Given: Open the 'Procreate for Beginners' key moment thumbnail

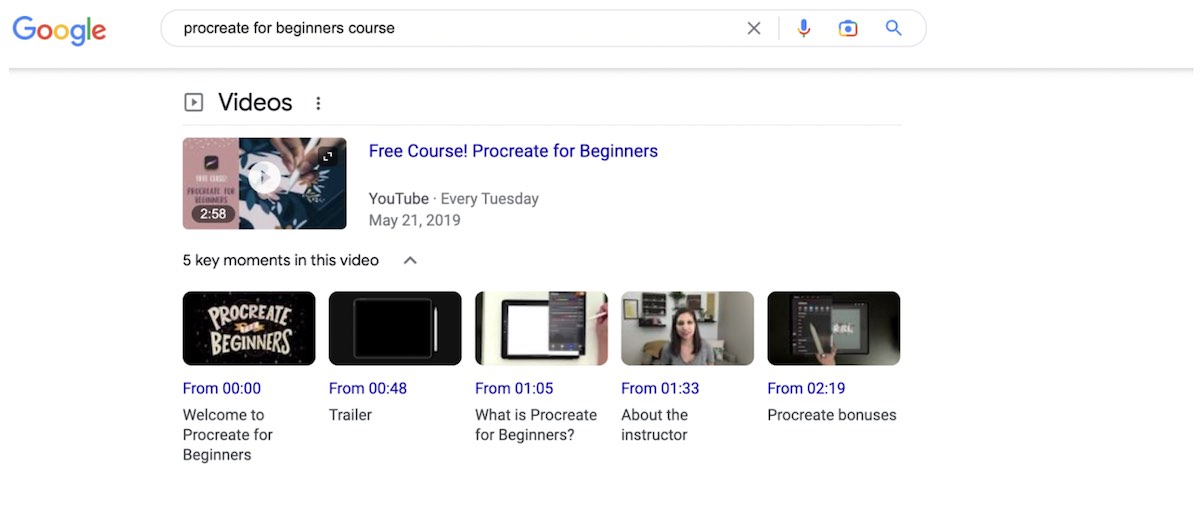Looking at the screenshot, I should coord(249,328).
